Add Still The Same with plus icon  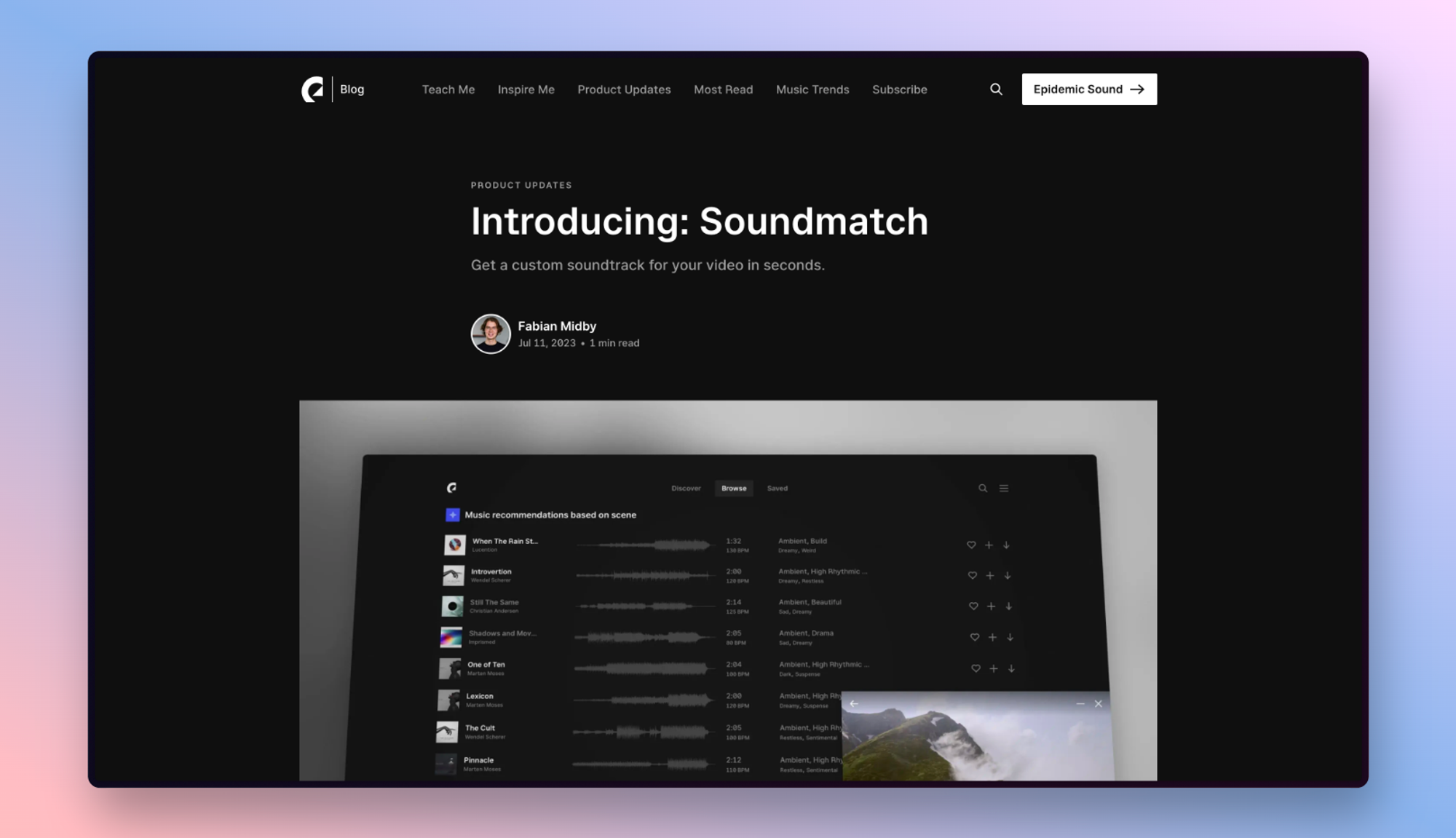pyautogui.click(x=991, y=606)
